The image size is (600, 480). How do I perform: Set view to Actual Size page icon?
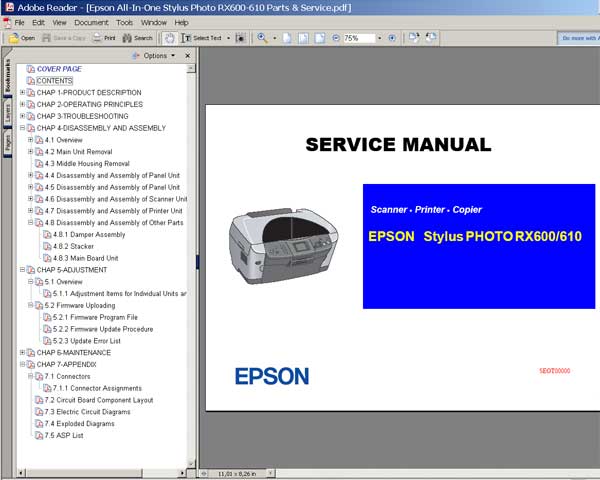click(287, 38)
